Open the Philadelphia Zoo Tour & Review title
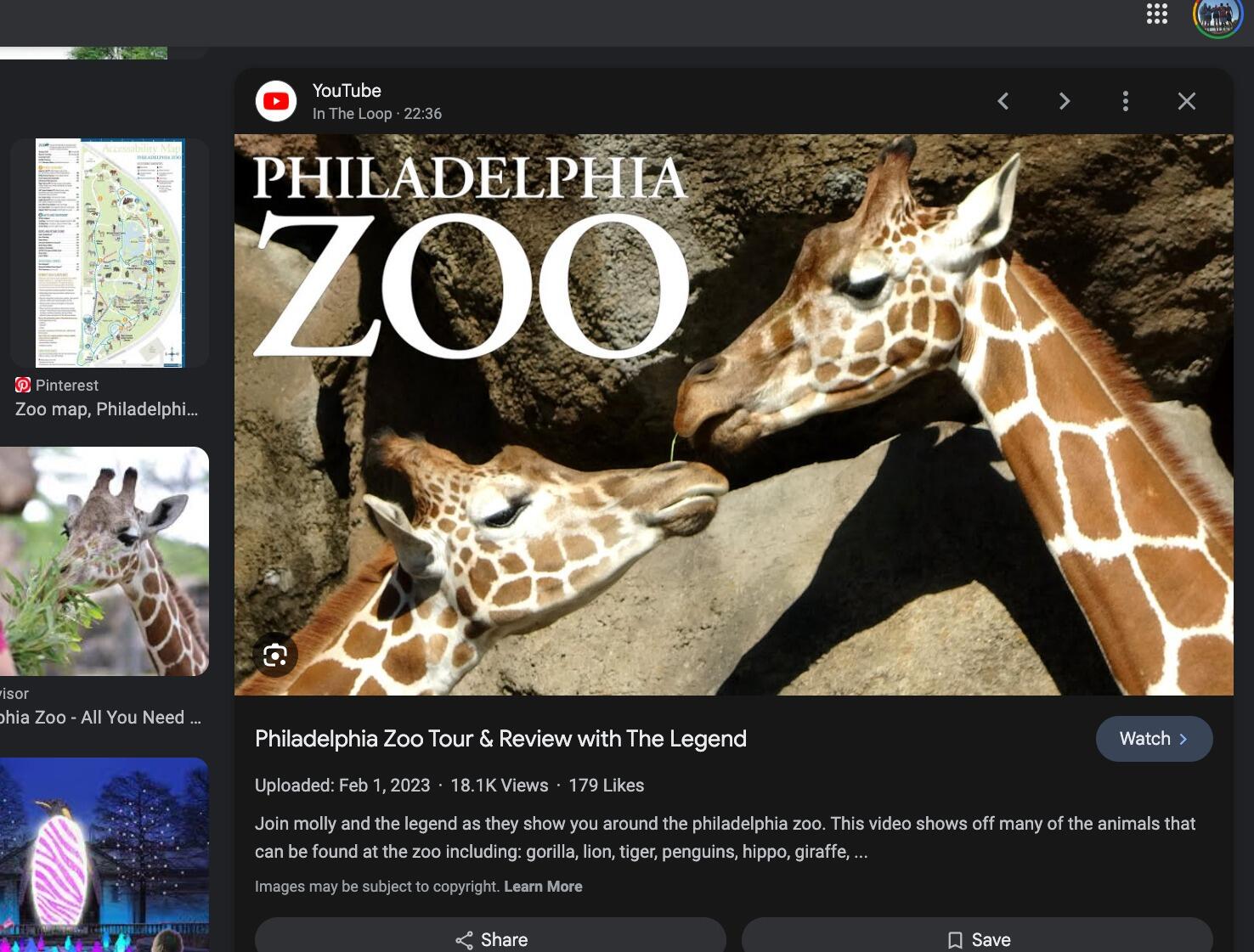This screenshot has width=1254, height=952. coord(500,739)
